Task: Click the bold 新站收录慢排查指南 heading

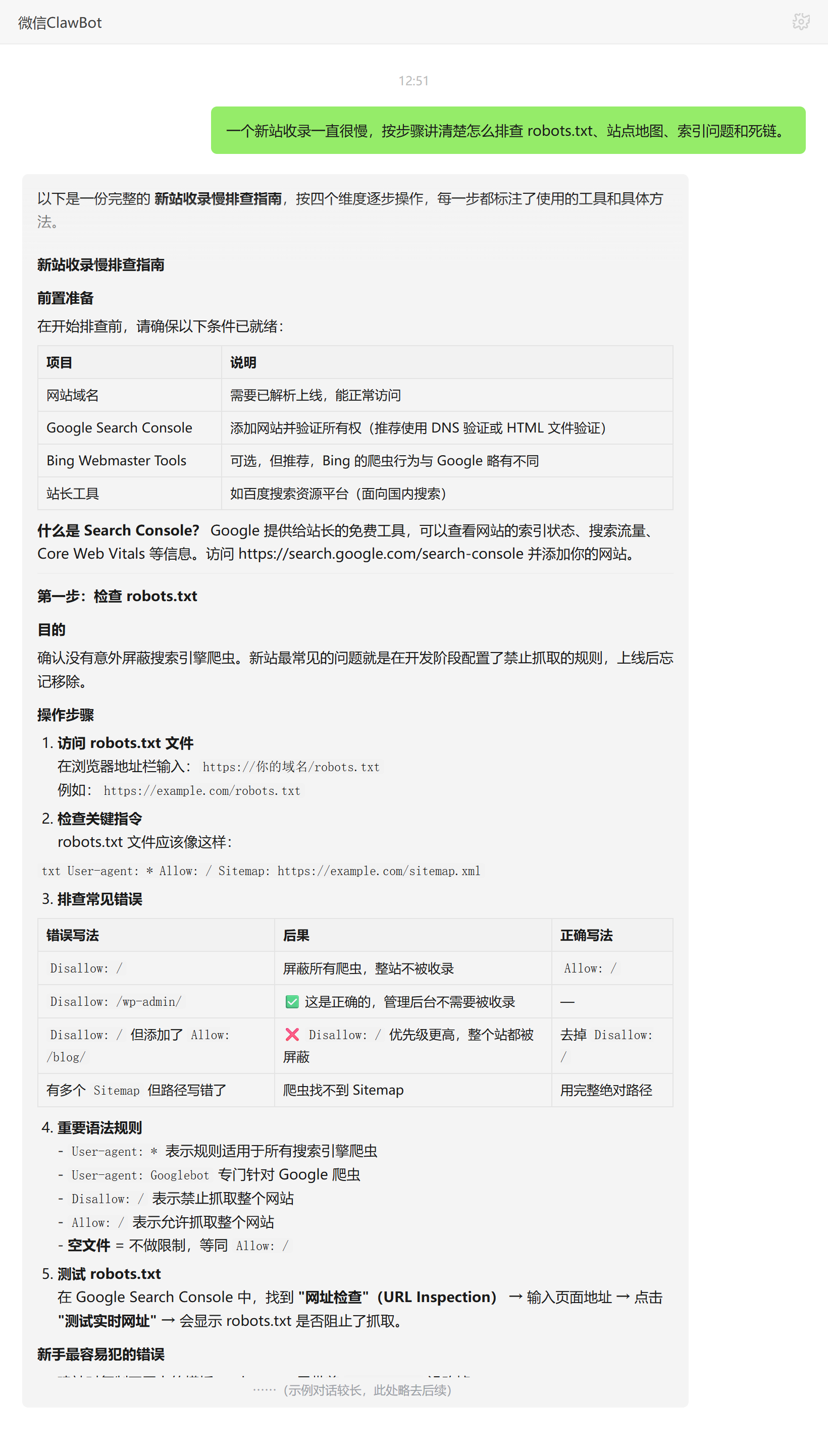Action: click(100, 265)
